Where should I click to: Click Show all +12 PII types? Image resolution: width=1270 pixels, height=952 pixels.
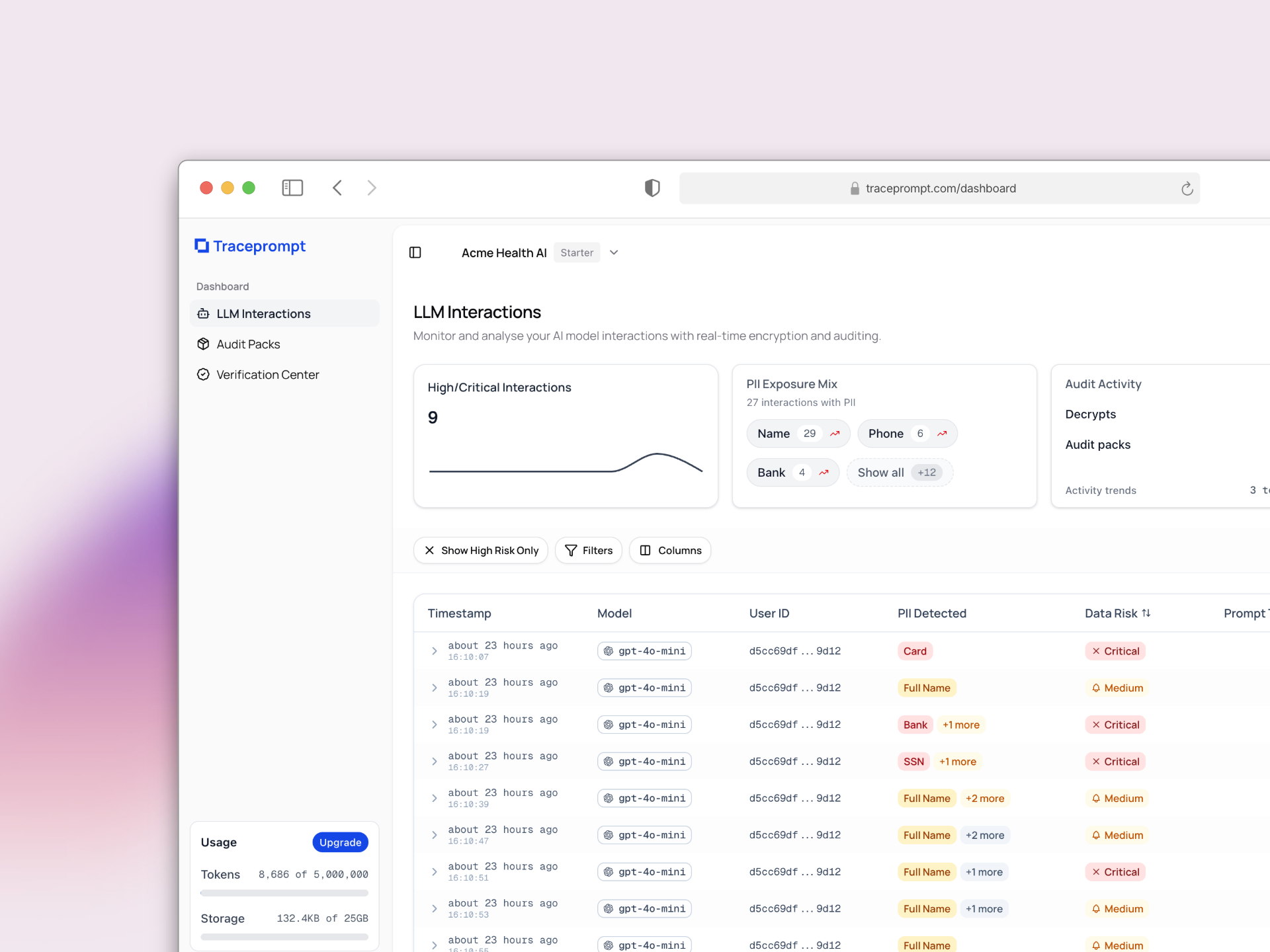[900, 473]
